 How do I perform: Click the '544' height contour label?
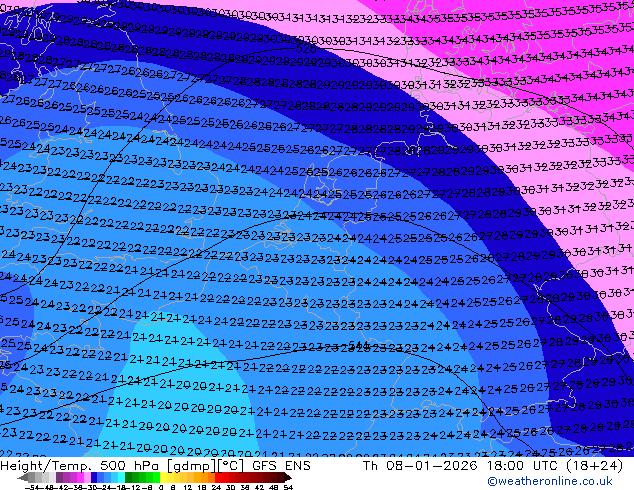point(358,345)
